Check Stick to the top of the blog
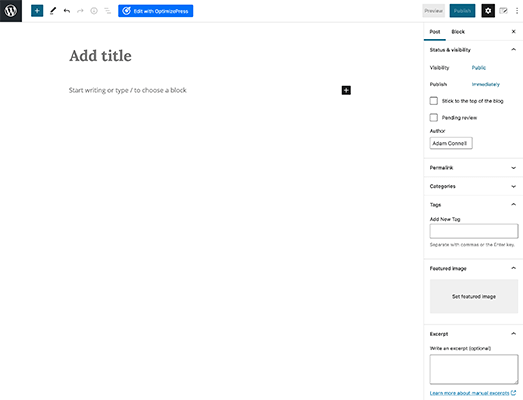The image size is (523, 400). [x=434, y=101]
